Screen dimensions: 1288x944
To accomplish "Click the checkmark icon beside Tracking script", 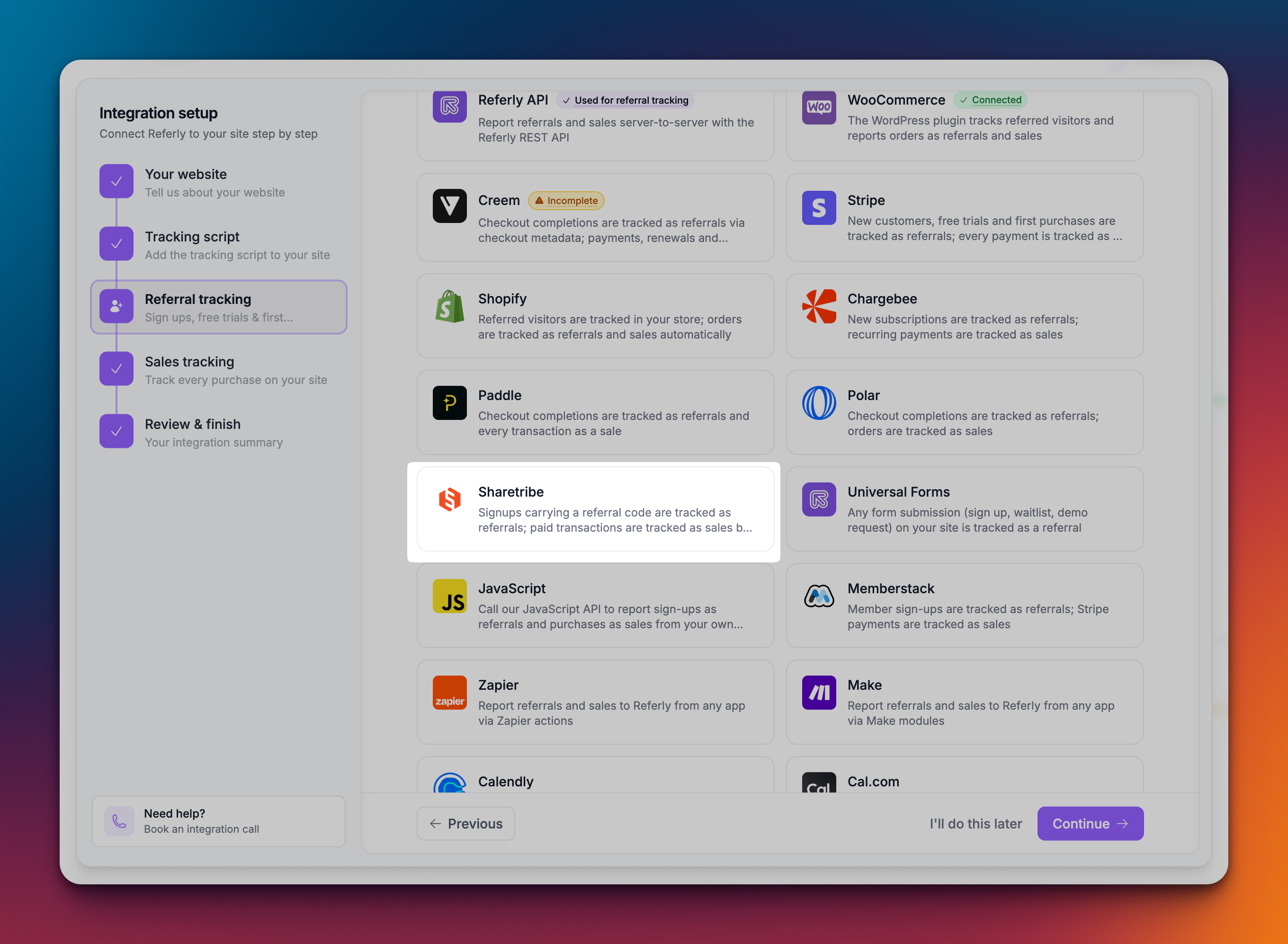I will click(116, 243).
